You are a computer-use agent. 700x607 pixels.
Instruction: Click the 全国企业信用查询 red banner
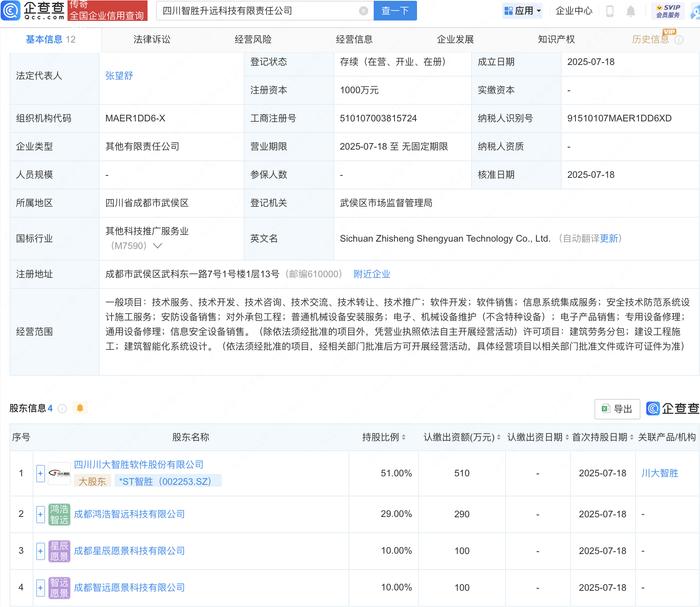tap(107, 11)
